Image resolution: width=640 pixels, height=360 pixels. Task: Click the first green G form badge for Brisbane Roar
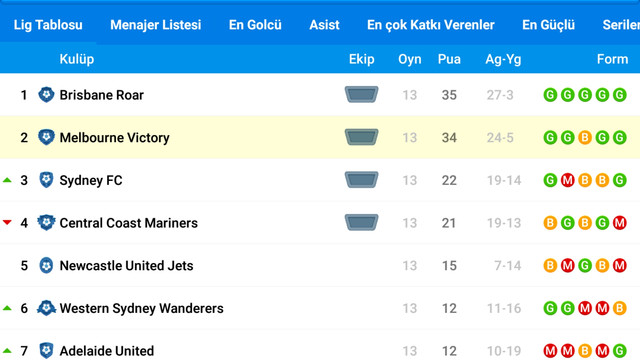(x=550, y=95)
